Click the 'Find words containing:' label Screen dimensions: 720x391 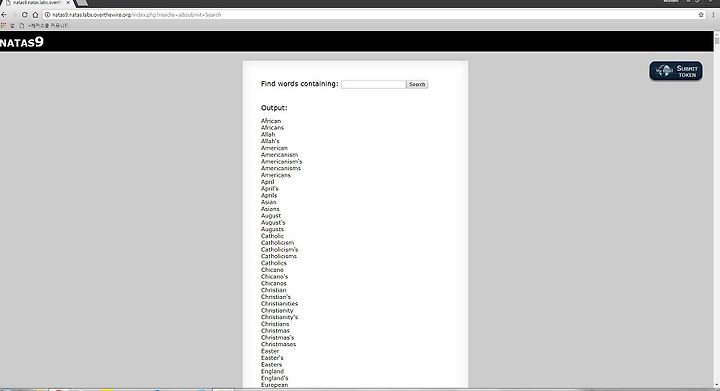299,84
